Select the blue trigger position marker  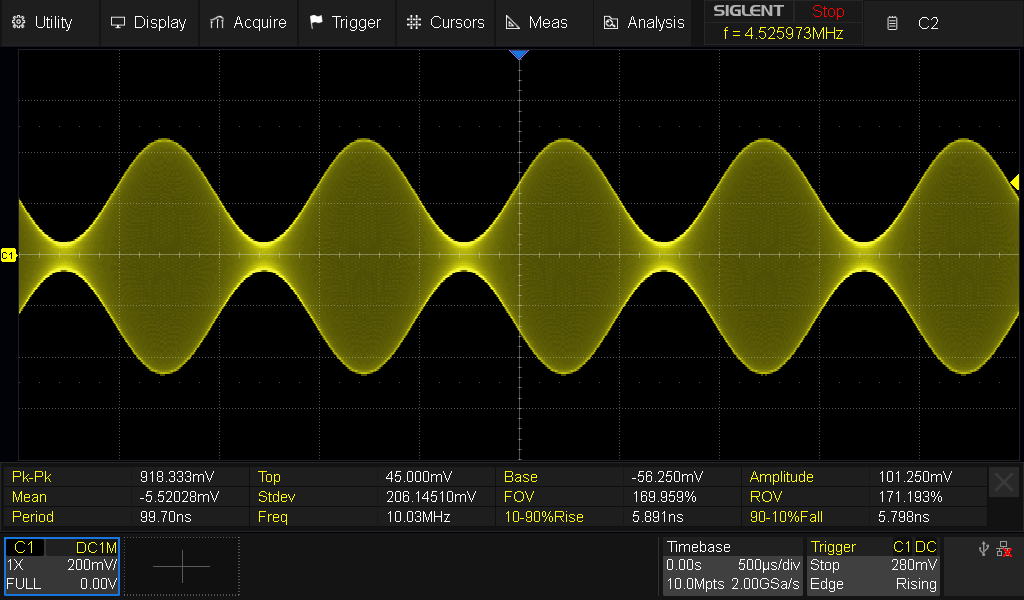[x=518, y=55]
